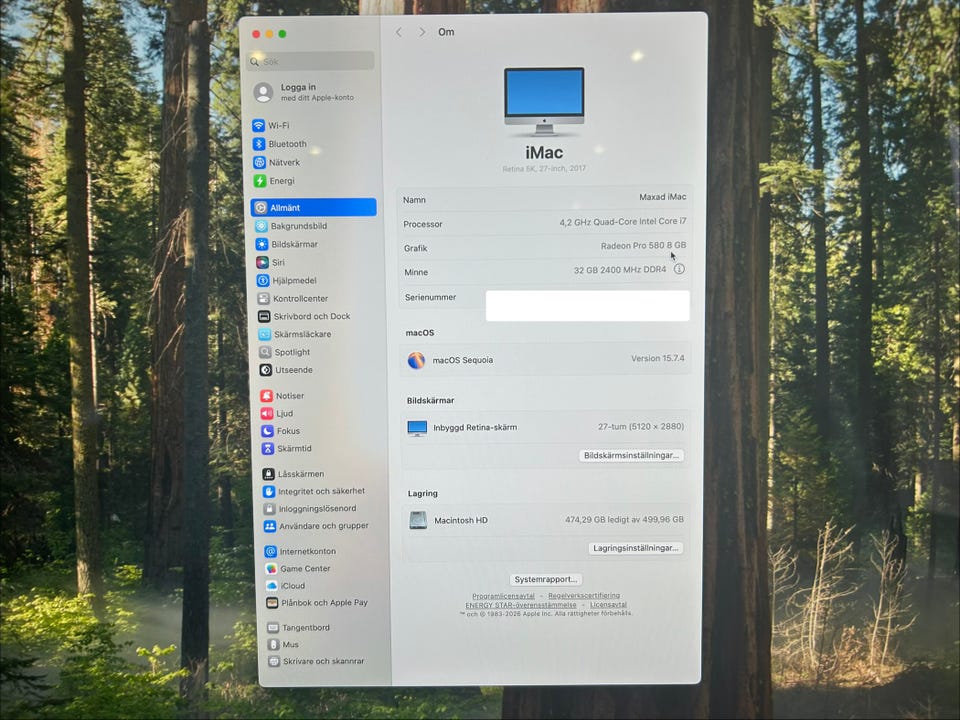
Task: Click the Systemrapport button
Action: tap(546, 579)
